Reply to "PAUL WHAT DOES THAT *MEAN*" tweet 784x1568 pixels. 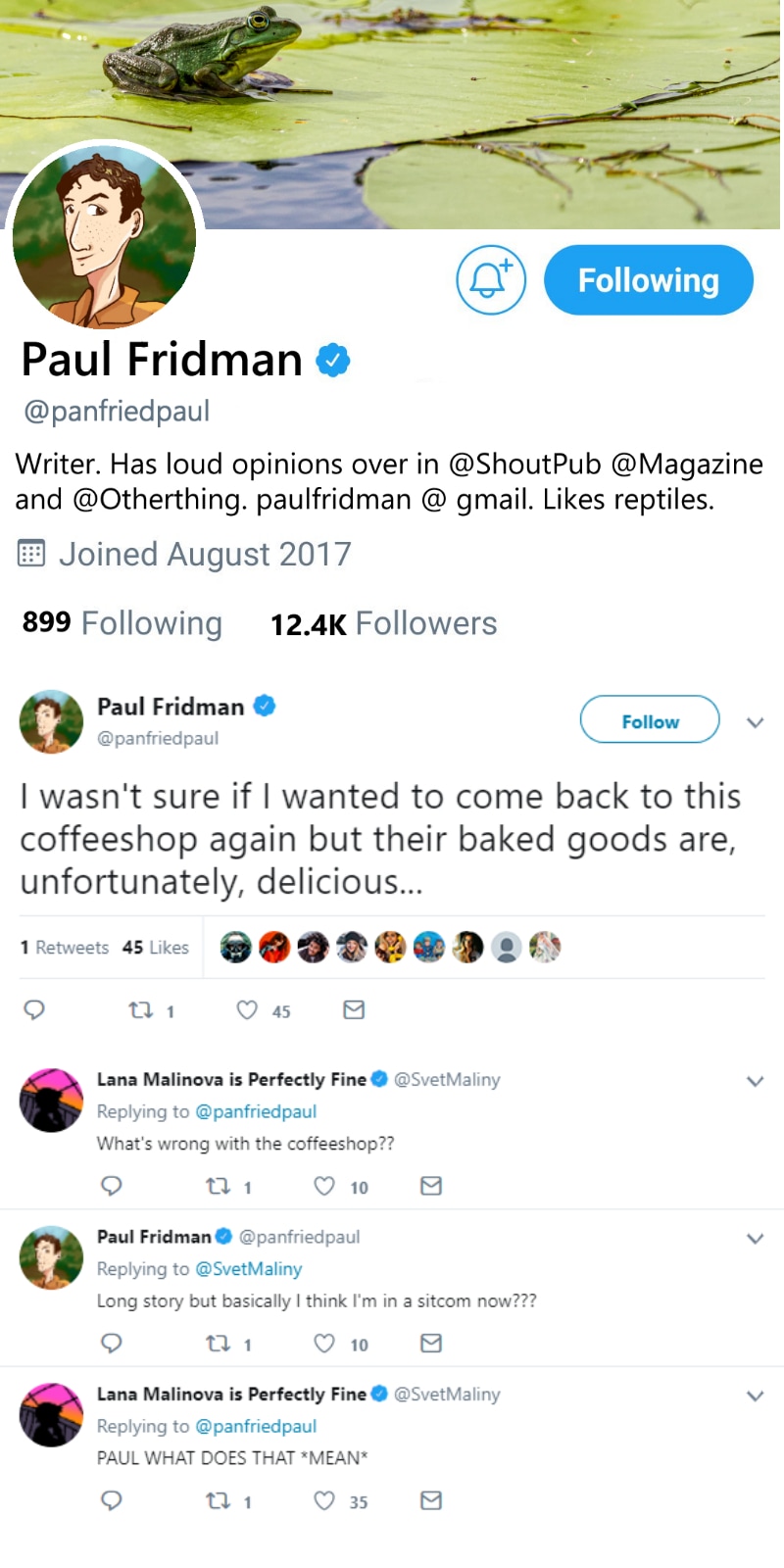pos(112,1500)
